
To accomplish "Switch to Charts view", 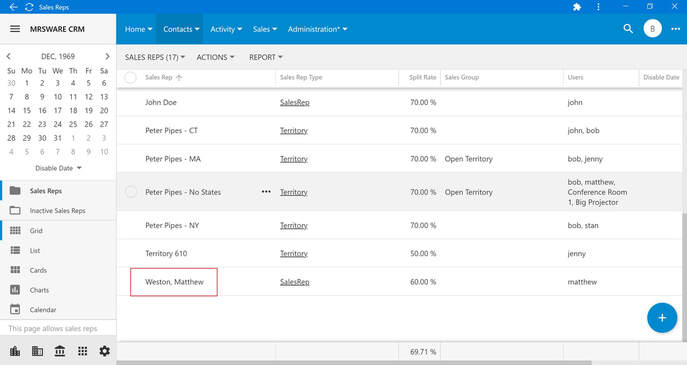I will (58, 290).
